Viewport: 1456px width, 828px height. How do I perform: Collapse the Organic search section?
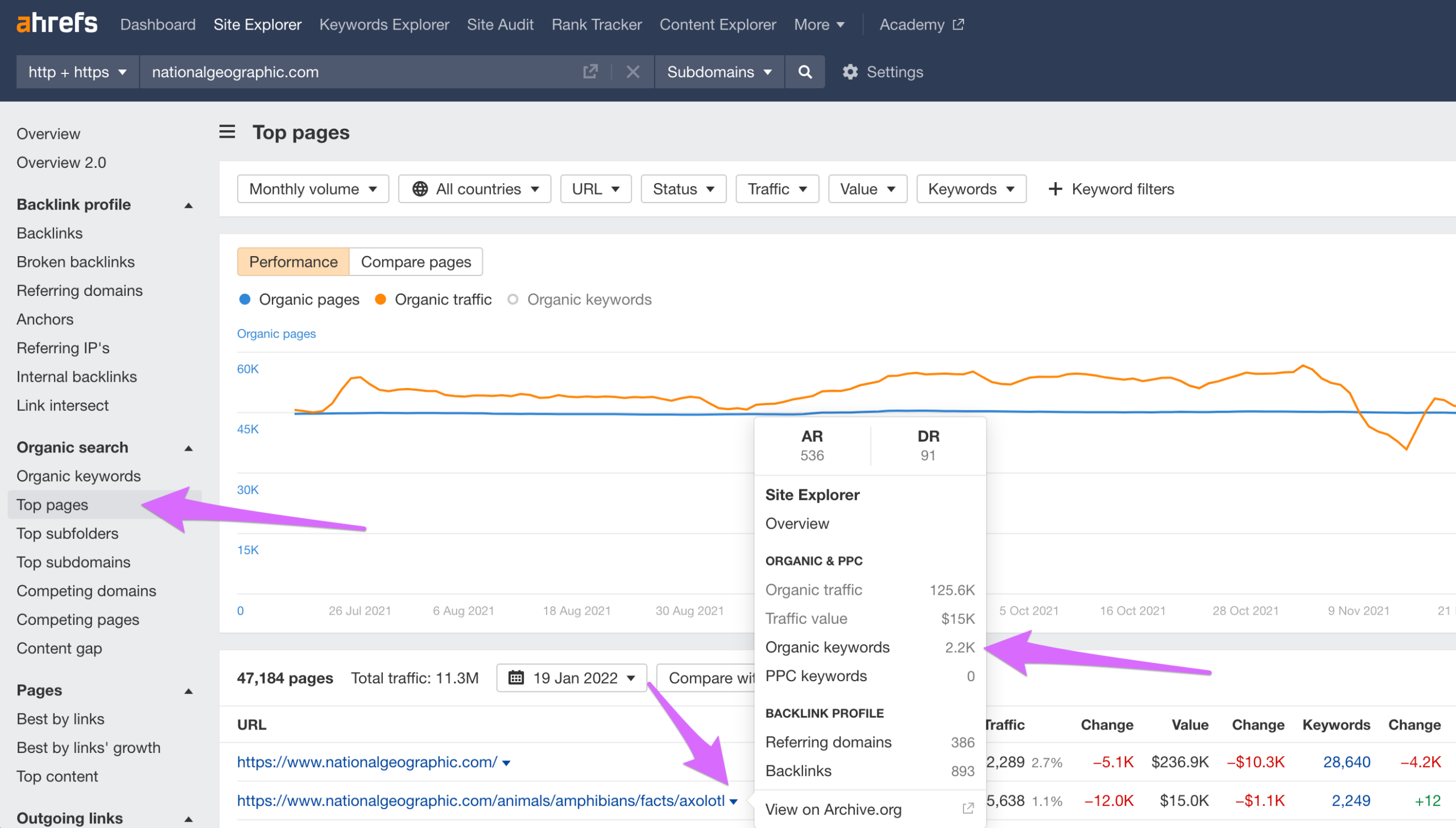coord(189,448)
